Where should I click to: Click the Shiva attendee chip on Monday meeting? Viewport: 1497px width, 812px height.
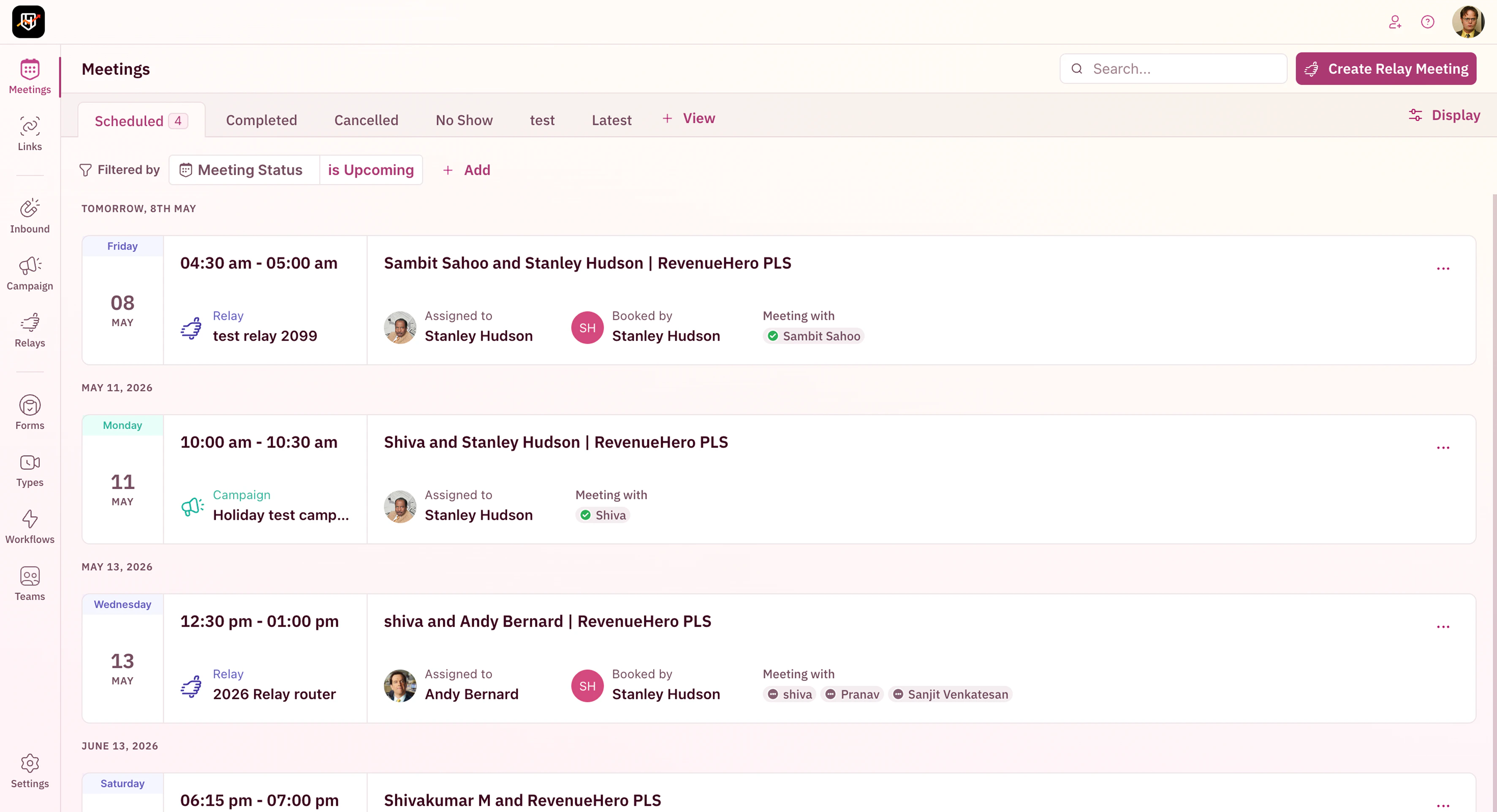coord(603,515)
